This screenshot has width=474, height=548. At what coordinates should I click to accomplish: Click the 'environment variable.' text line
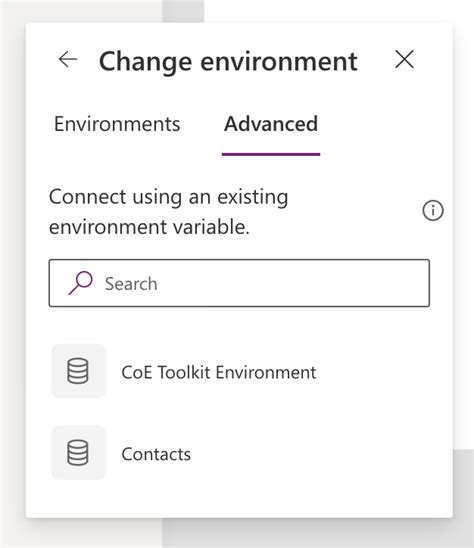click(x=149, y=227)
